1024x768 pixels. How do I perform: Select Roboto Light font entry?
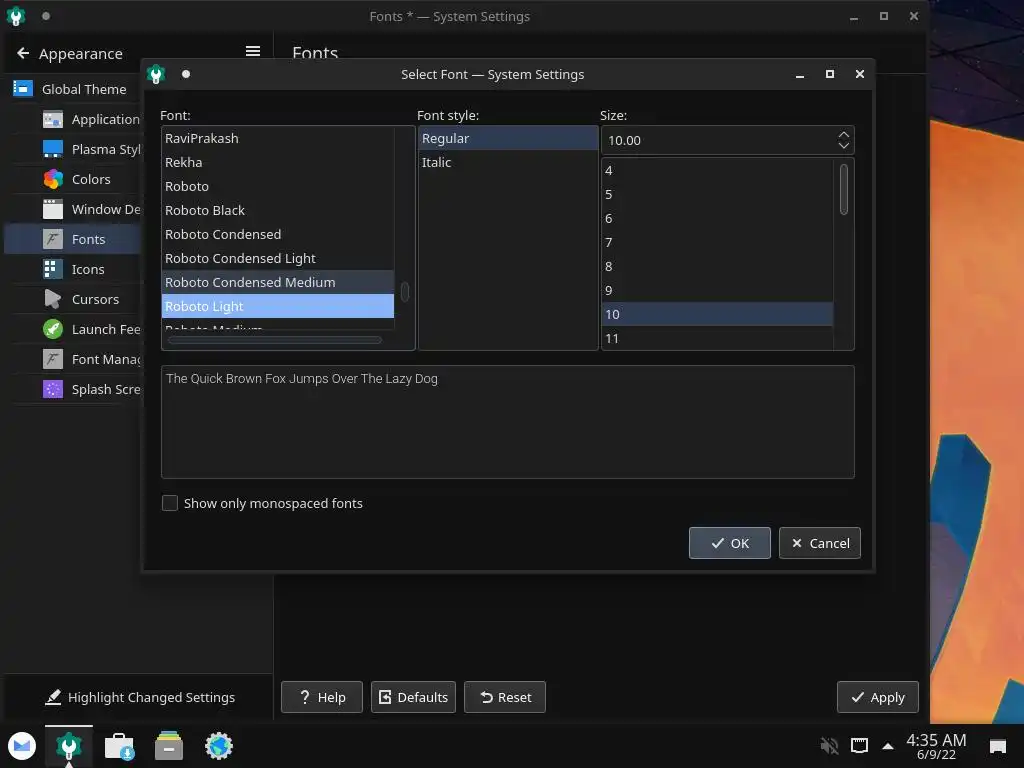pyautogui.click(x=278, y=306)
